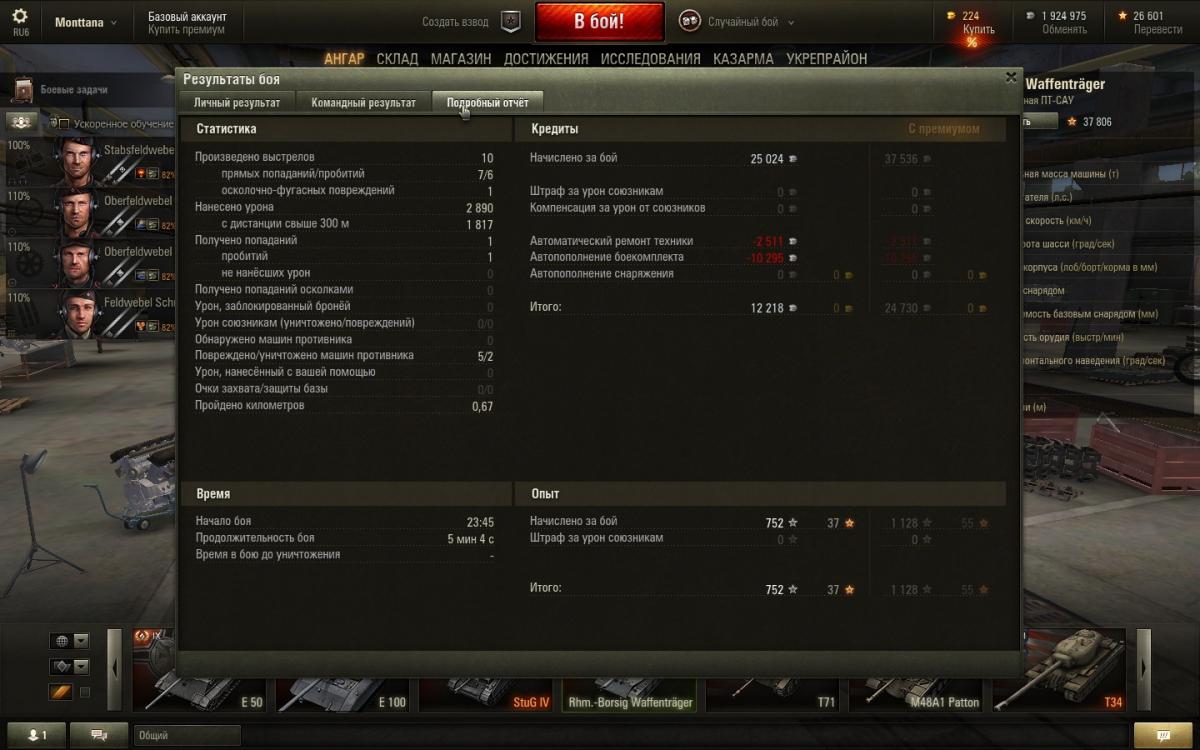Switch to Командный результат tab
This screenshot has width=1200, height=750.
(x=363, y=102)
